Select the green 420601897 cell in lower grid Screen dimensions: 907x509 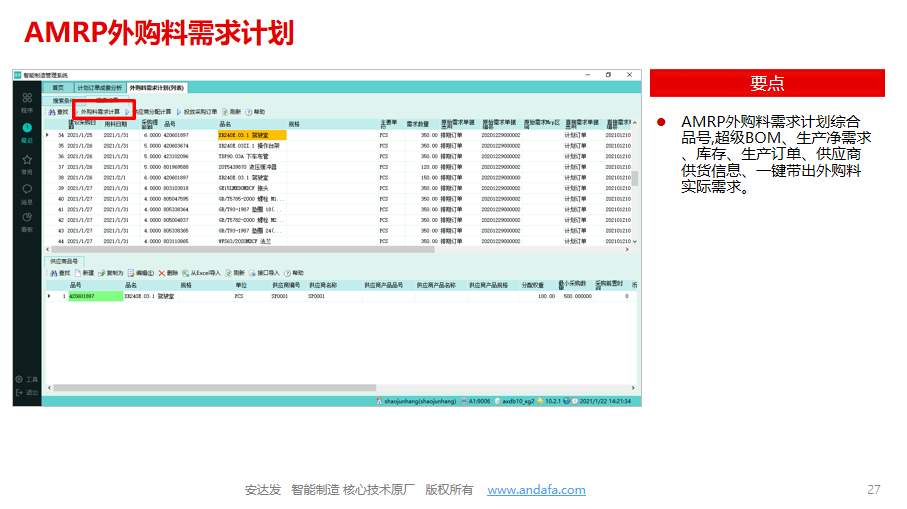point(85,296)
